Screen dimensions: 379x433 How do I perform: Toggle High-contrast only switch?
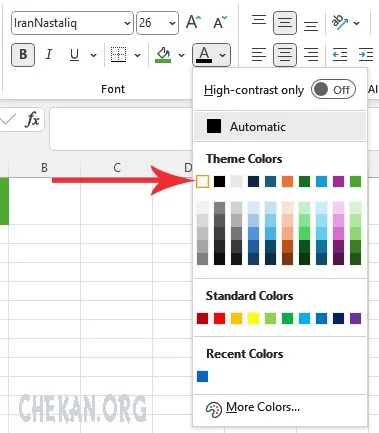[x=333, y=89]
